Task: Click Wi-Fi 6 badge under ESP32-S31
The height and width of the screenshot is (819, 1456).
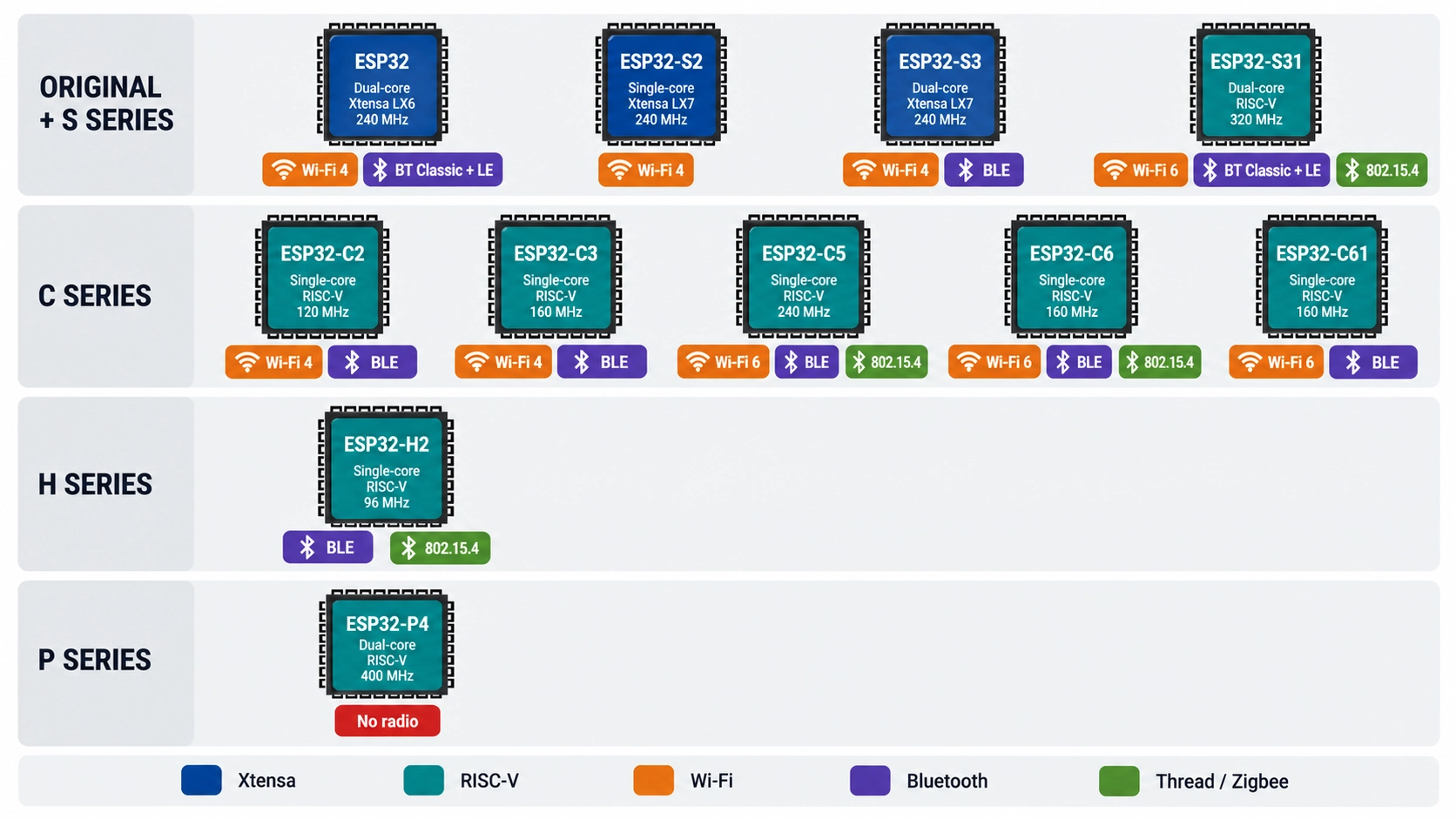Action: (1141, 170)
